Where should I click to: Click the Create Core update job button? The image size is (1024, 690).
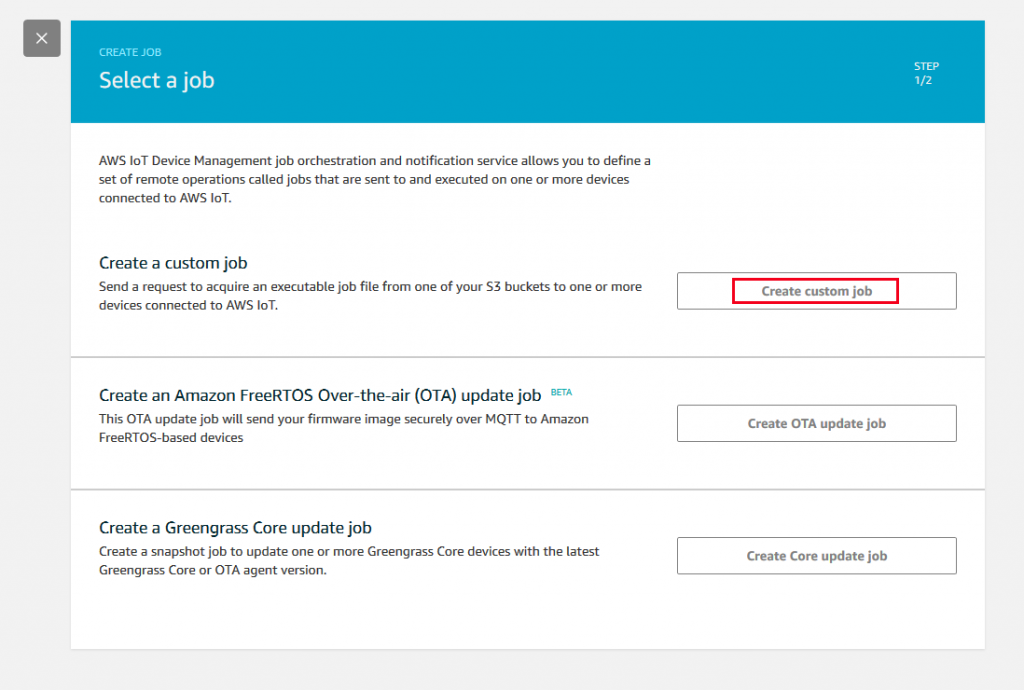pyautogui.click(x=816, y=556)
